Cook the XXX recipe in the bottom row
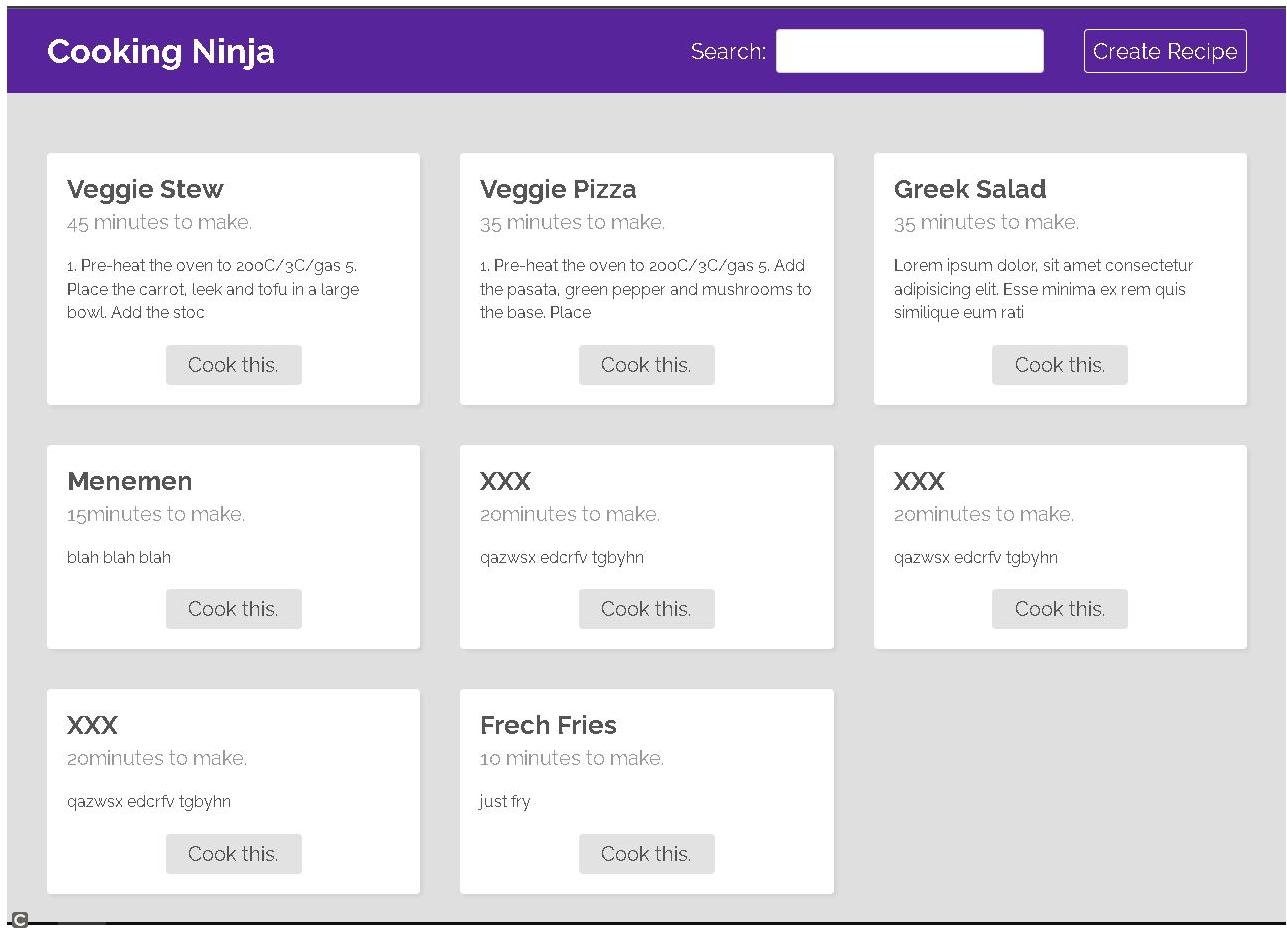The image size is (1287, 931). click(233, 853)
